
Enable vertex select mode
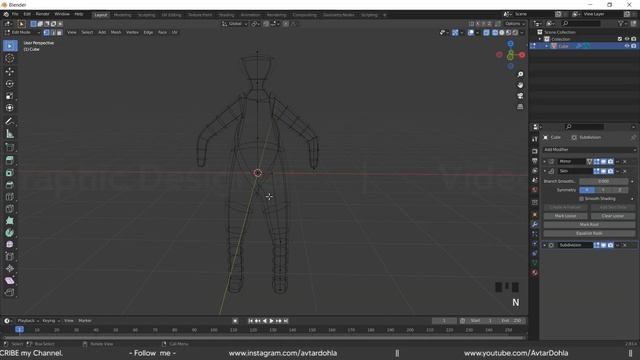47,32
